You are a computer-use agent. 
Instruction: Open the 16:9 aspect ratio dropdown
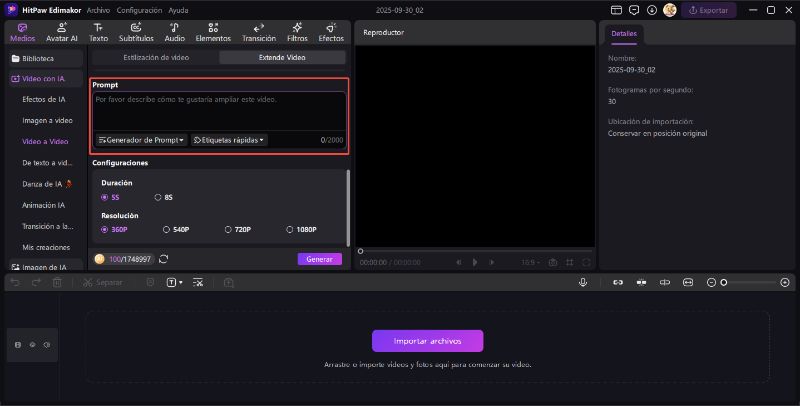[x=529, y=262]
